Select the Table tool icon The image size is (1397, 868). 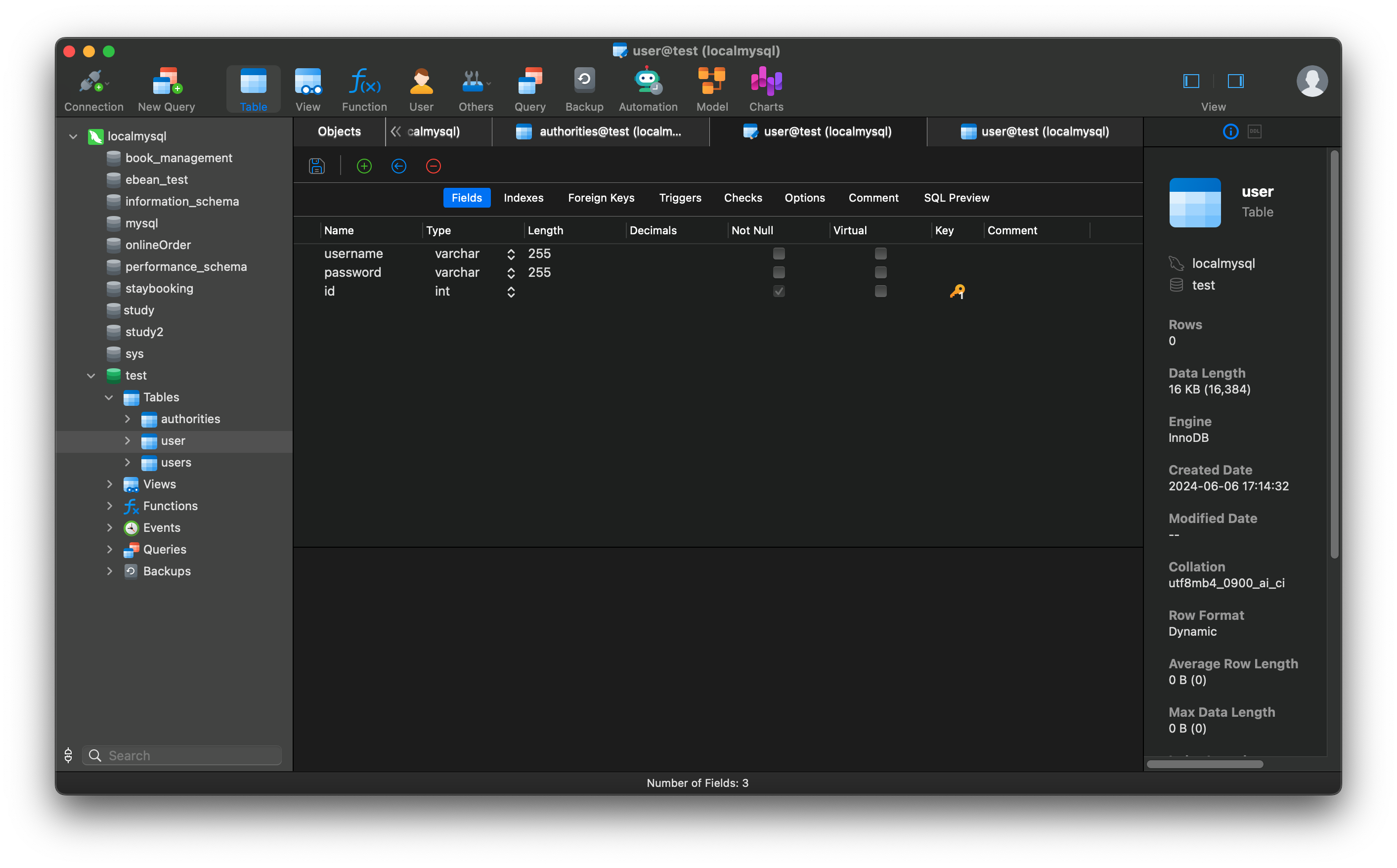click(x=253, y=87)
